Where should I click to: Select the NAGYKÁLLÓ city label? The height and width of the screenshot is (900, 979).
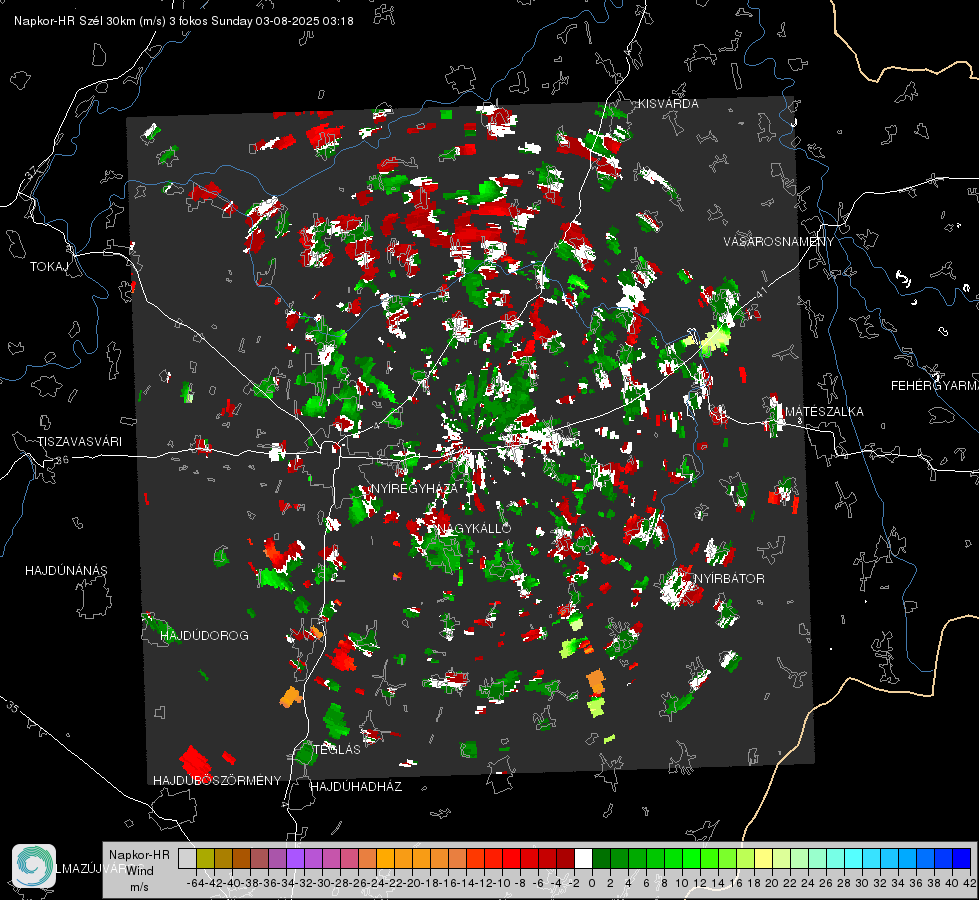click(475, 528)
